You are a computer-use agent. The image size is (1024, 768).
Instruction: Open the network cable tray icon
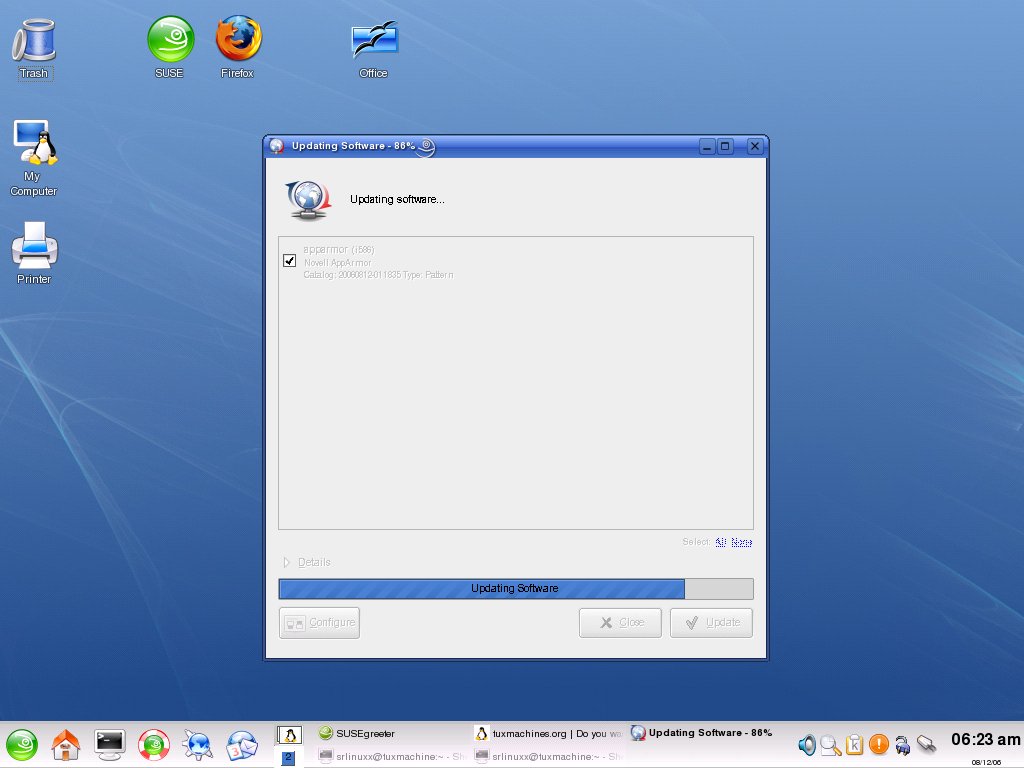(x=927, y=744)
